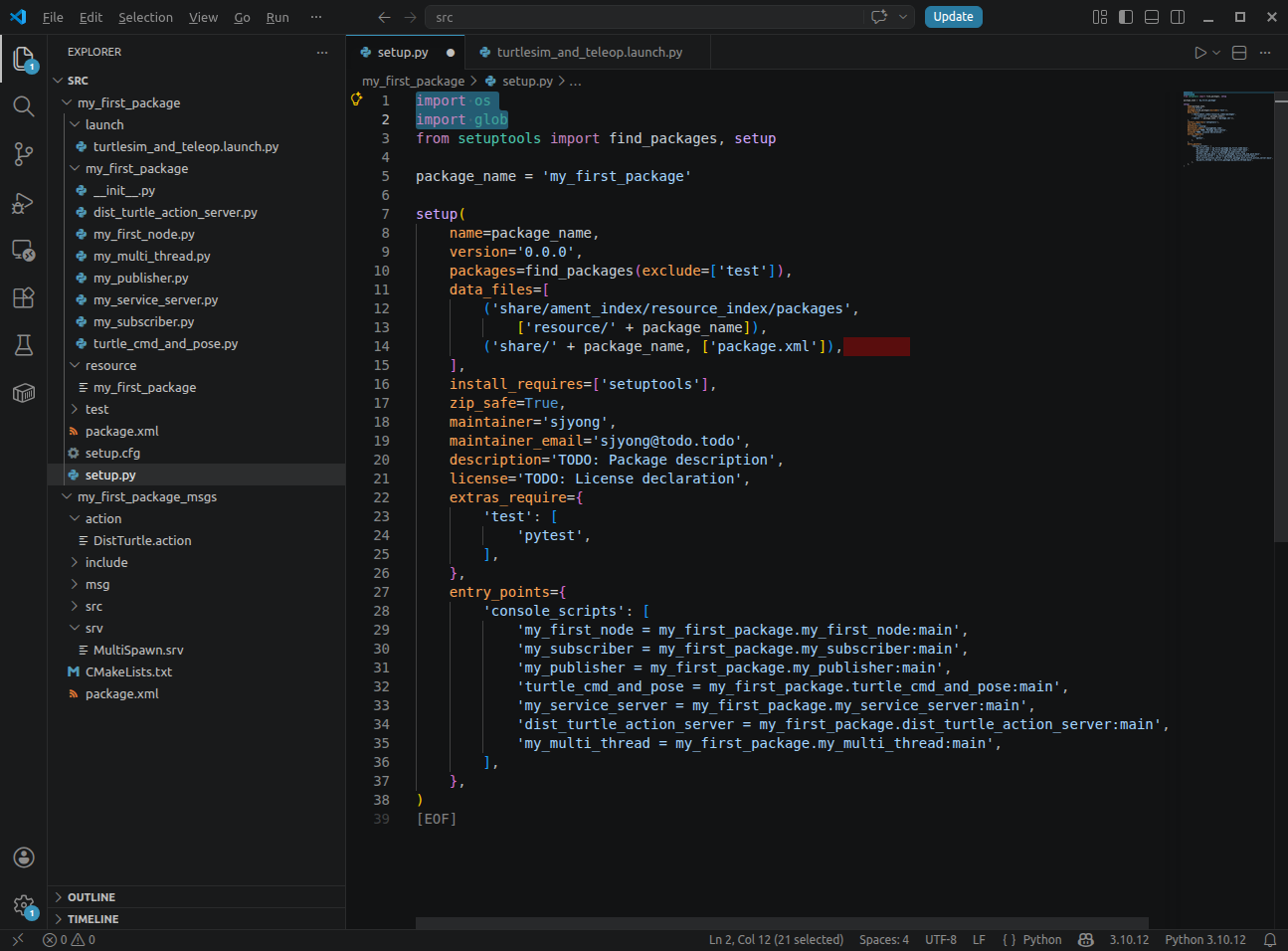
Task: Open the notifications bell
Action: tap(1270, 939)
